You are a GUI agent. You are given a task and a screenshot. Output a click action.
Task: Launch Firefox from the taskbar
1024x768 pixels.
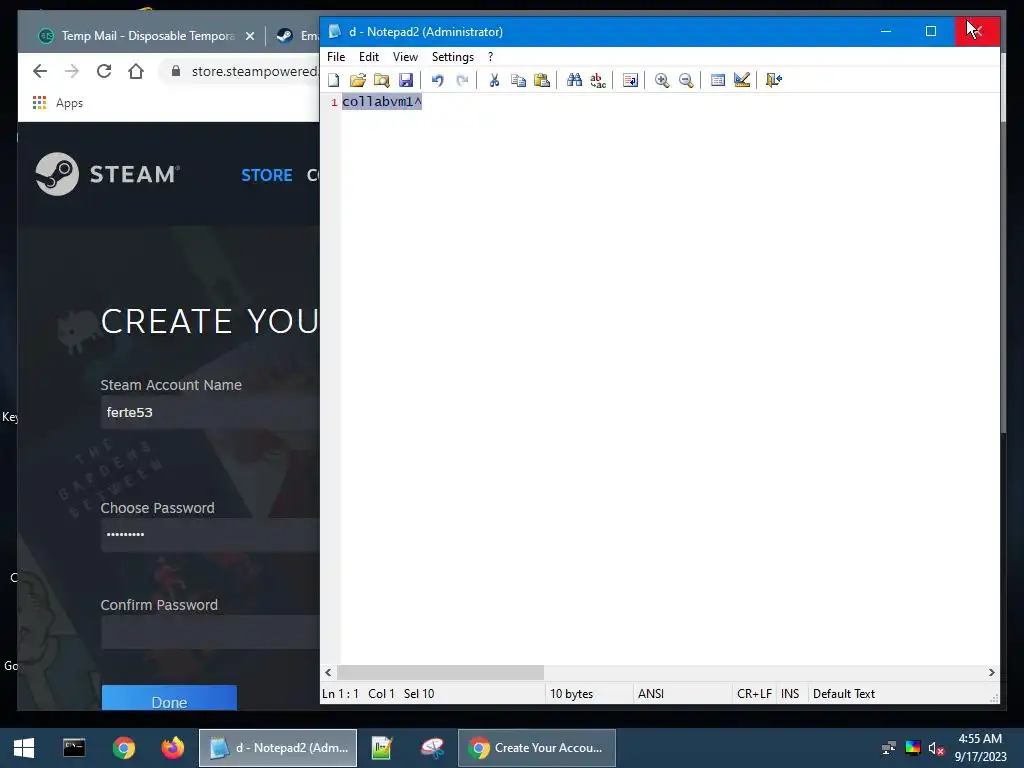point(173,748)
